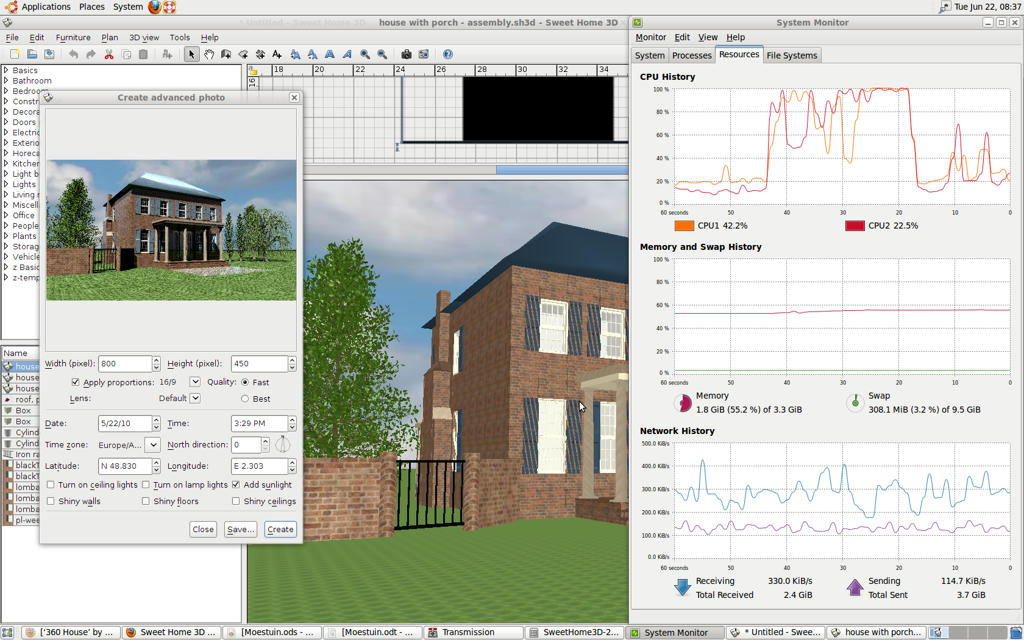Open Sweet Home 3D help icon
Screen dimensions: 1024x640
point(447,54)
